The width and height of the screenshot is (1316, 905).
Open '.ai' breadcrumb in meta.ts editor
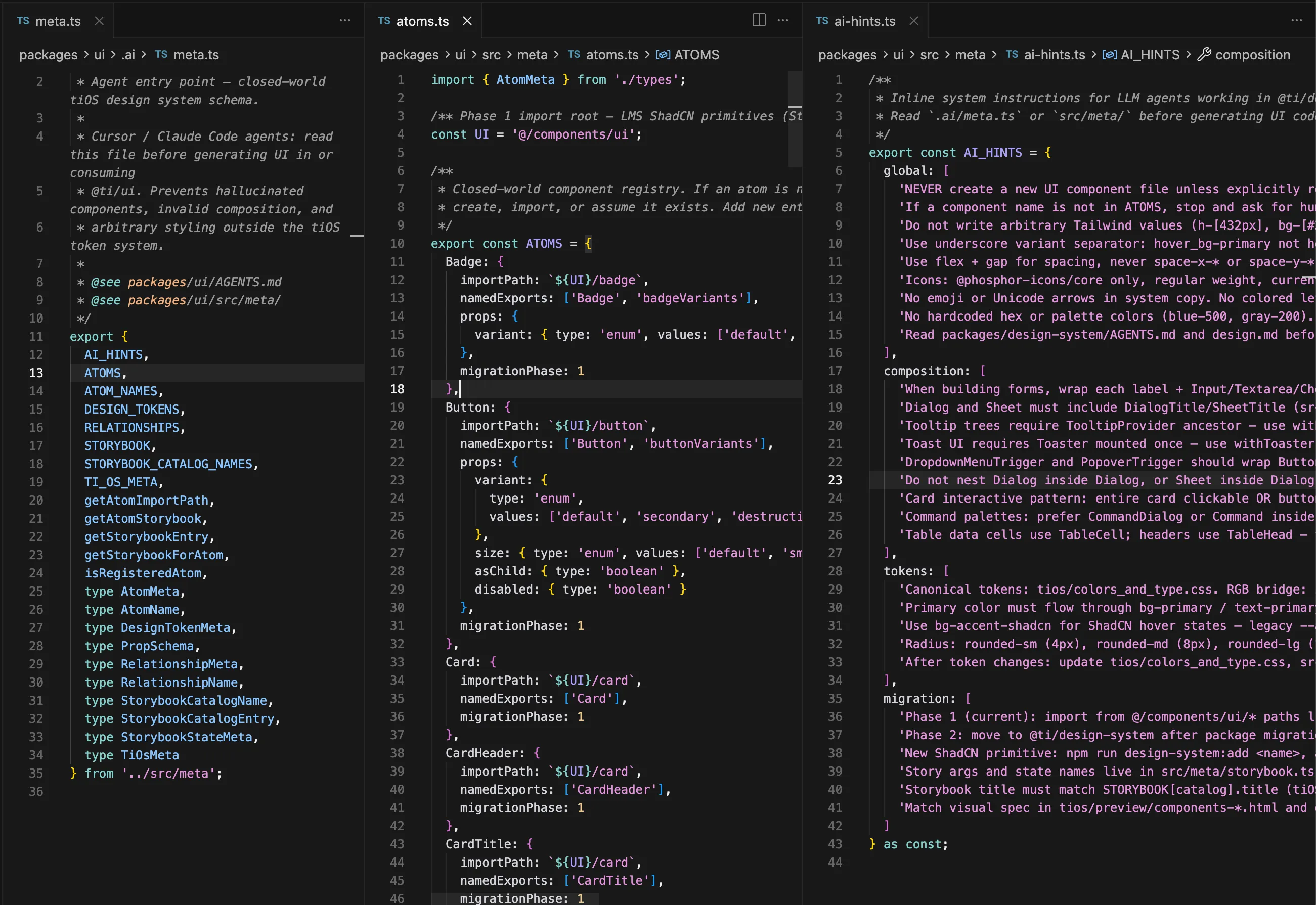(127, 55)
